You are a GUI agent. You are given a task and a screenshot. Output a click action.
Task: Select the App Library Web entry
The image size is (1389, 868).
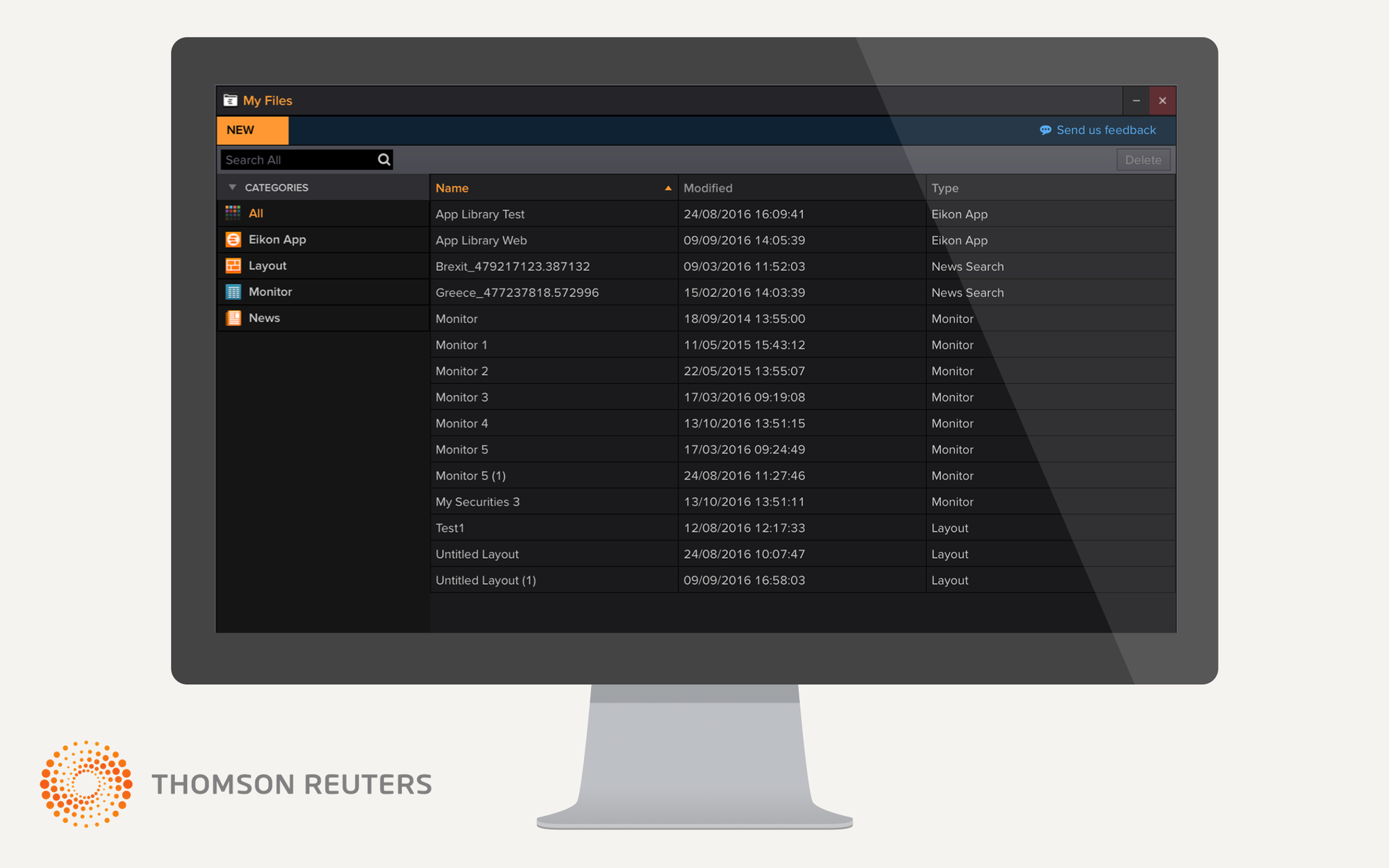coord(481,240)
